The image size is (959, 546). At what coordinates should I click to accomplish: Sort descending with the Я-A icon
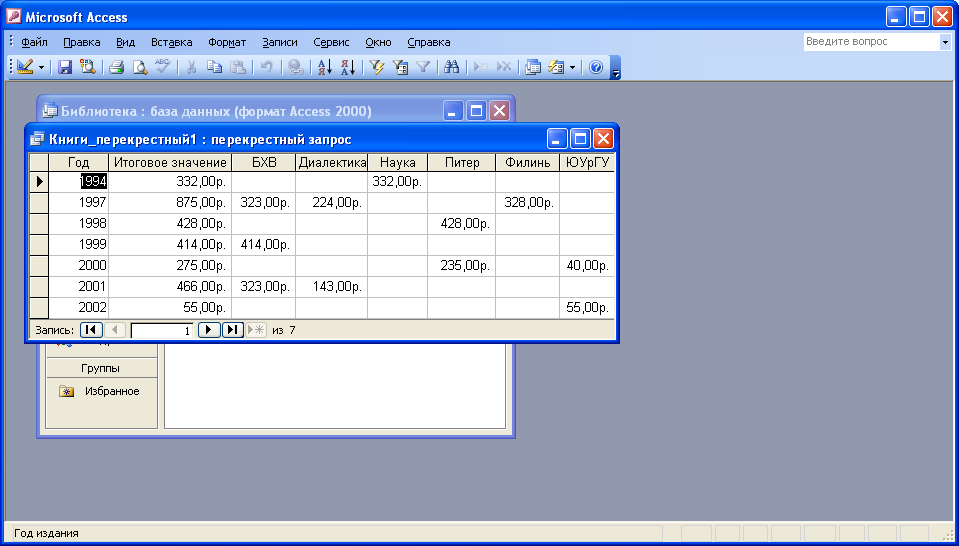[x=347, y=67]
